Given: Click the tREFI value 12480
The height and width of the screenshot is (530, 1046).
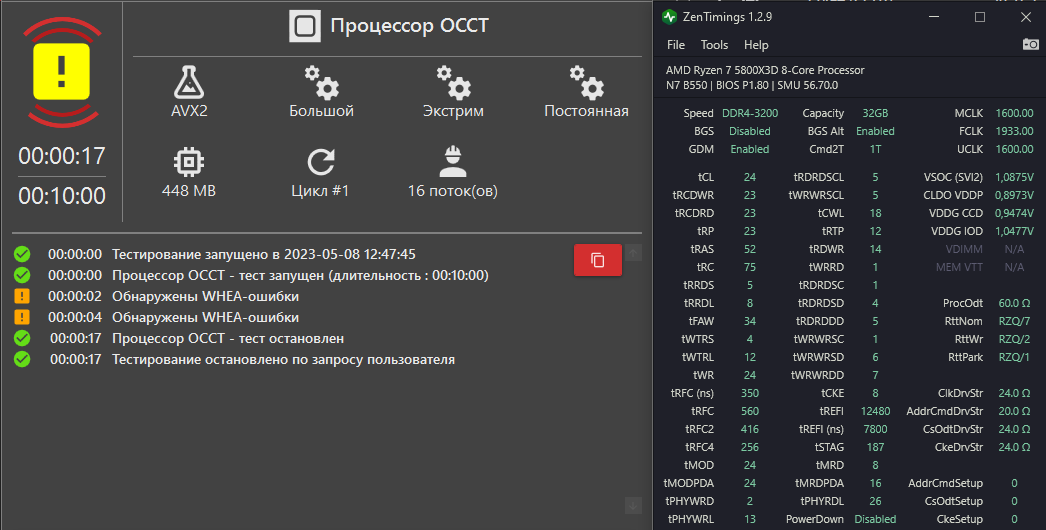Looking at the screenshot, I should [875, 411].
